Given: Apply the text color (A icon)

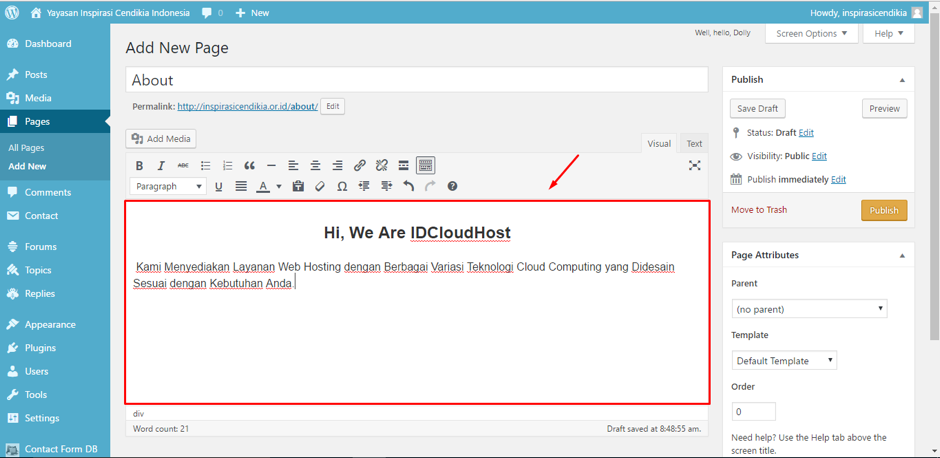Looking at the screenshot, I should pyautogui.click(x=263, y=186).
